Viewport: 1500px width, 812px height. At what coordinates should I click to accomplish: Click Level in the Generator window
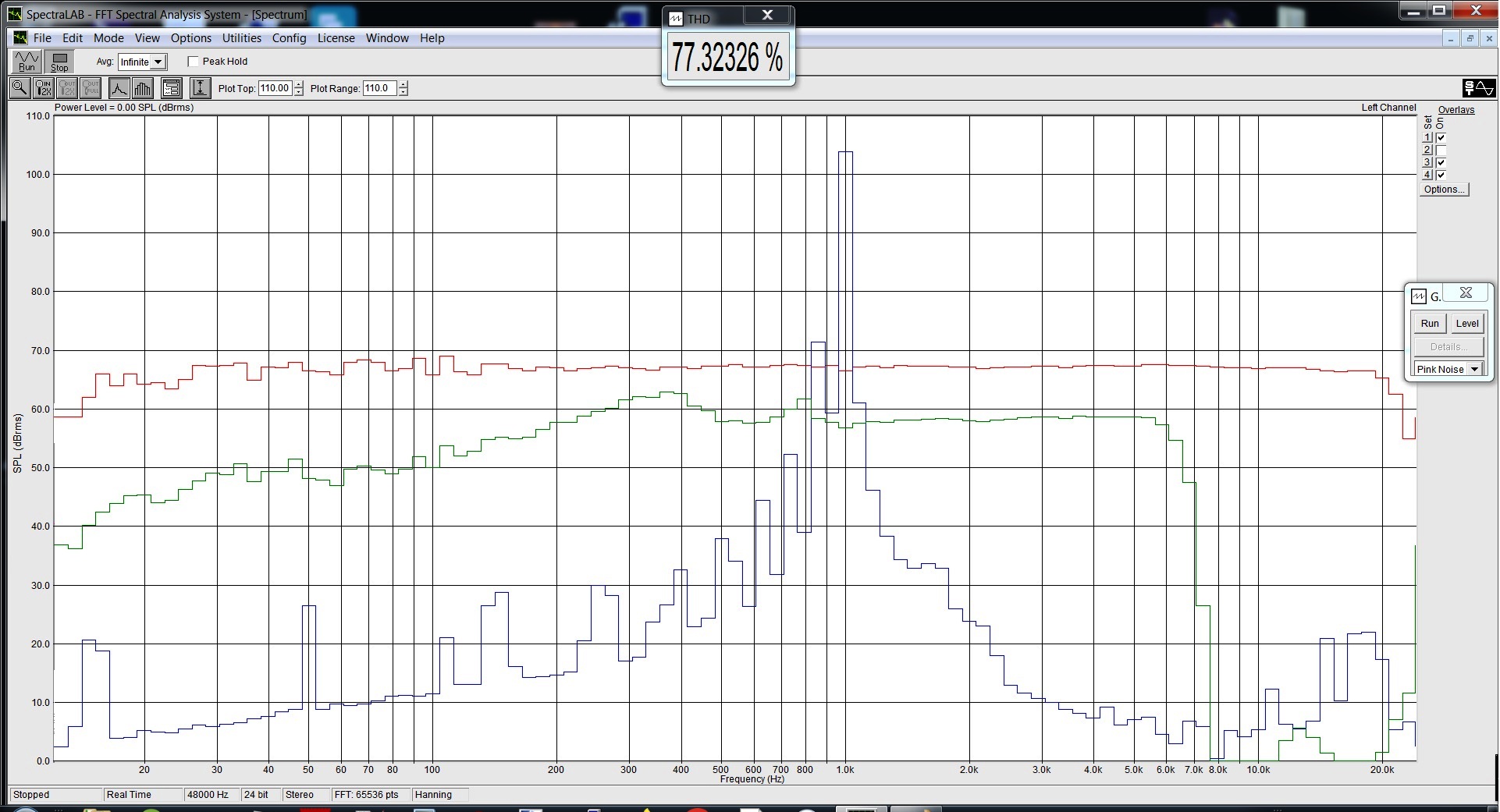coord(1467,323)
